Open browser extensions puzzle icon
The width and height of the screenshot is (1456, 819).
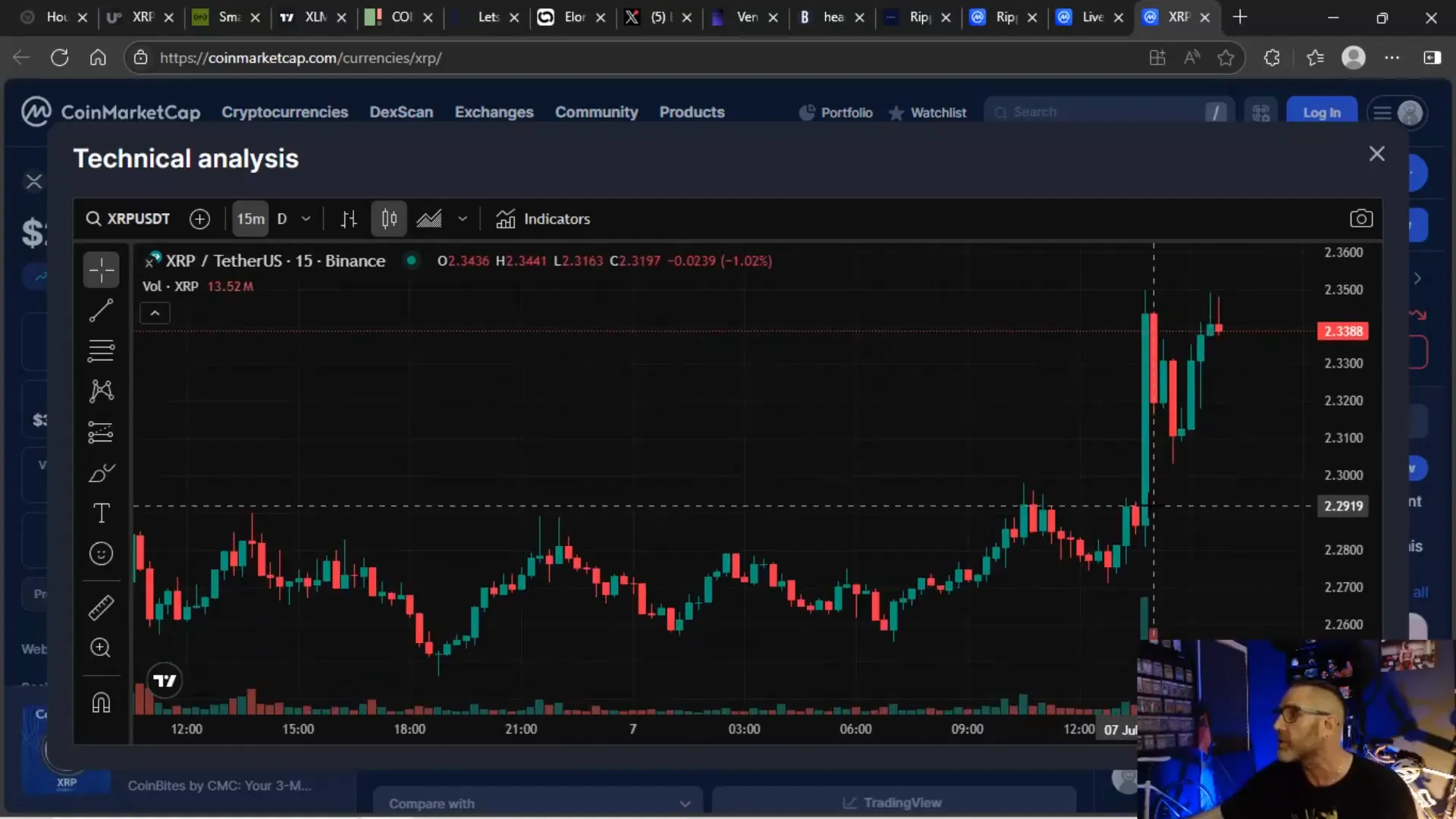[1272, 58]
